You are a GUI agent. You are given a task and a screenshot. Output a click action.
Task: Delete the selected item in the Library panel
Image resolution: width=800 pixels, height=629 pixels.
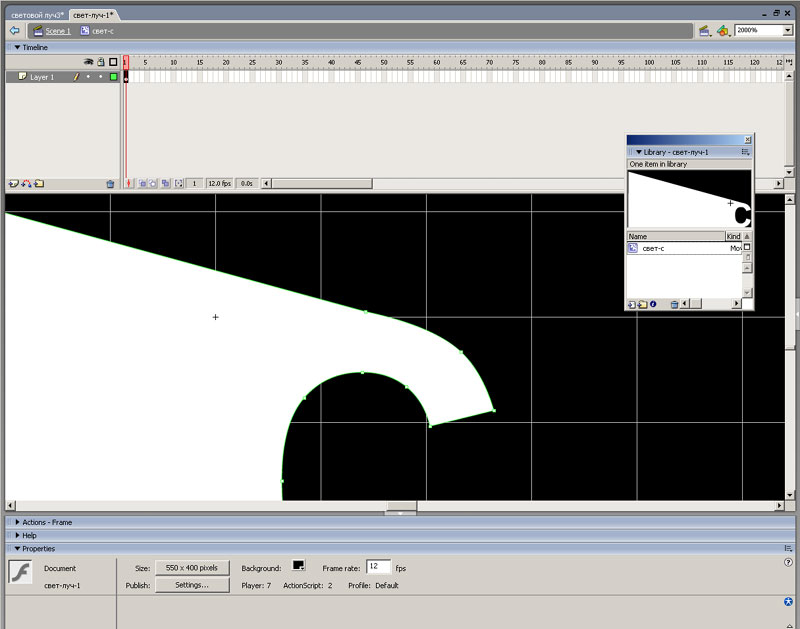[674, 304]
